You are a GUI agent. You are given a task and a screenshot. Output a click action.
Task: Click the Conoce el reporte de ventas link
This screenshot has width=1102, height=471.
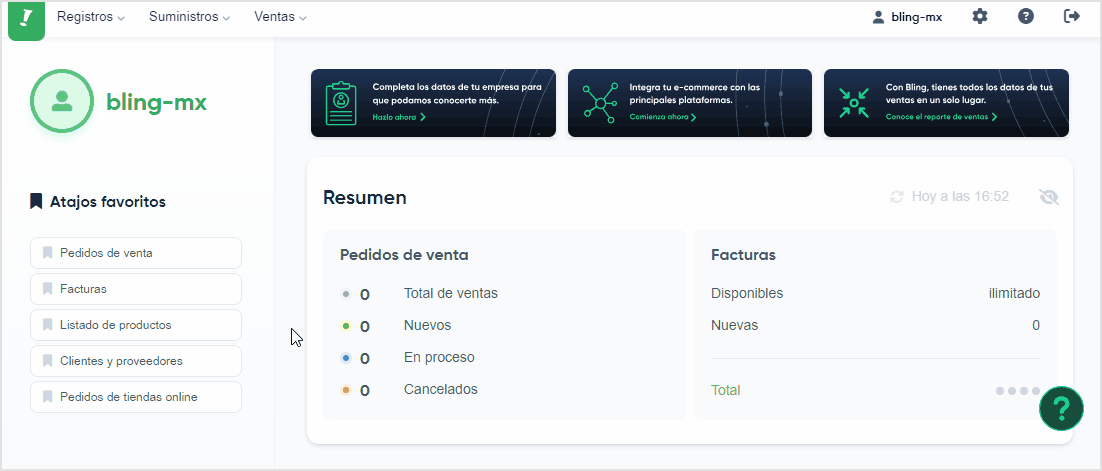coord(941,117)
